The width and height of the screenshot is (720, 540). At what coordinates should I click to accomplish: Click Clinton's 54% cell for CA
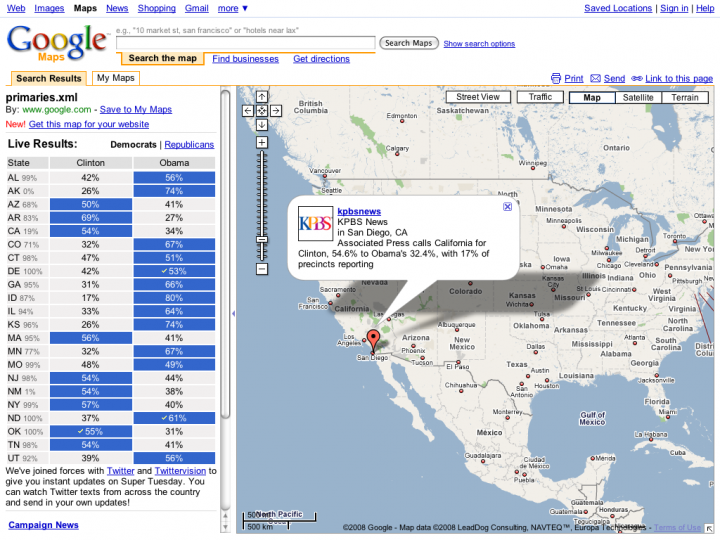coord(90,231)
